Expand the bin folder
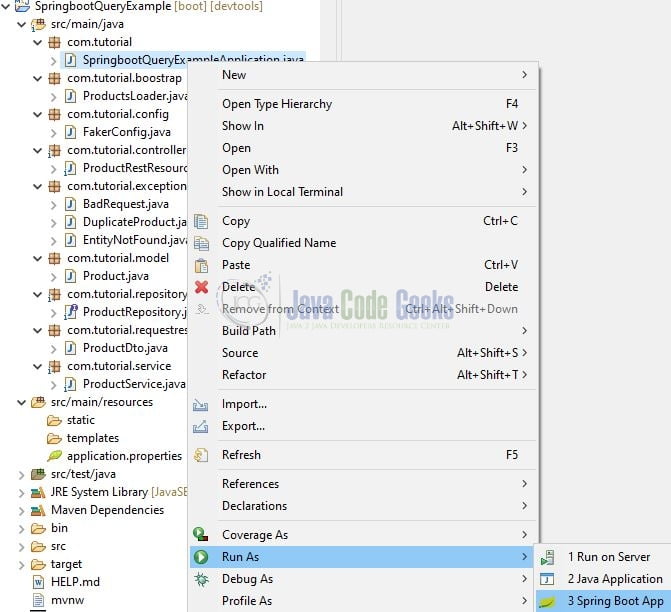The width and height of the screenshot is (671, 612). pos(21,529)
